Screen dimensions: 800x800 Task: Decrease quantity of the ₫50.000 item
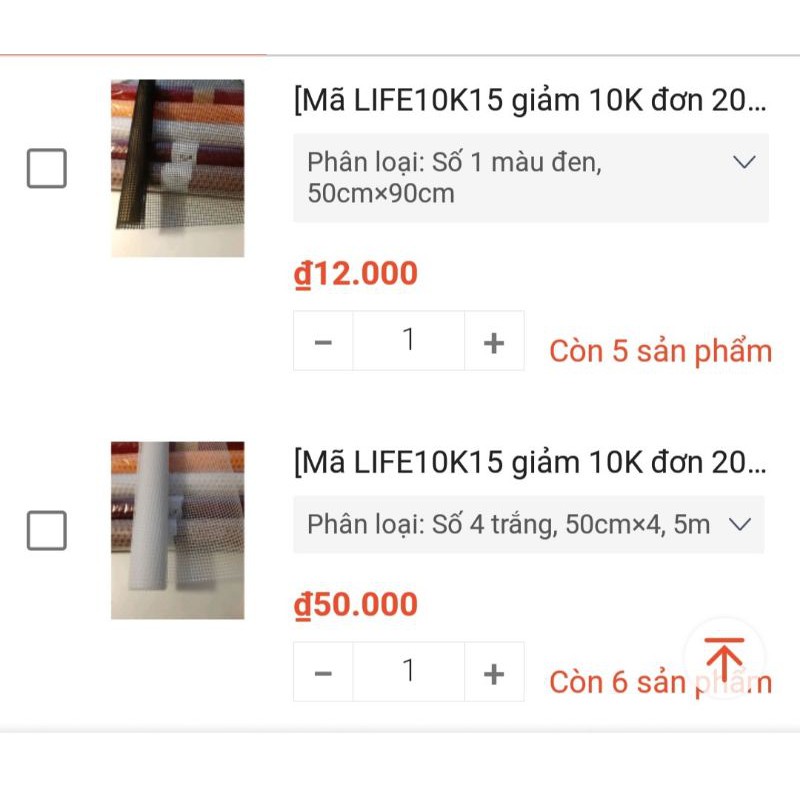pos(323,673)
